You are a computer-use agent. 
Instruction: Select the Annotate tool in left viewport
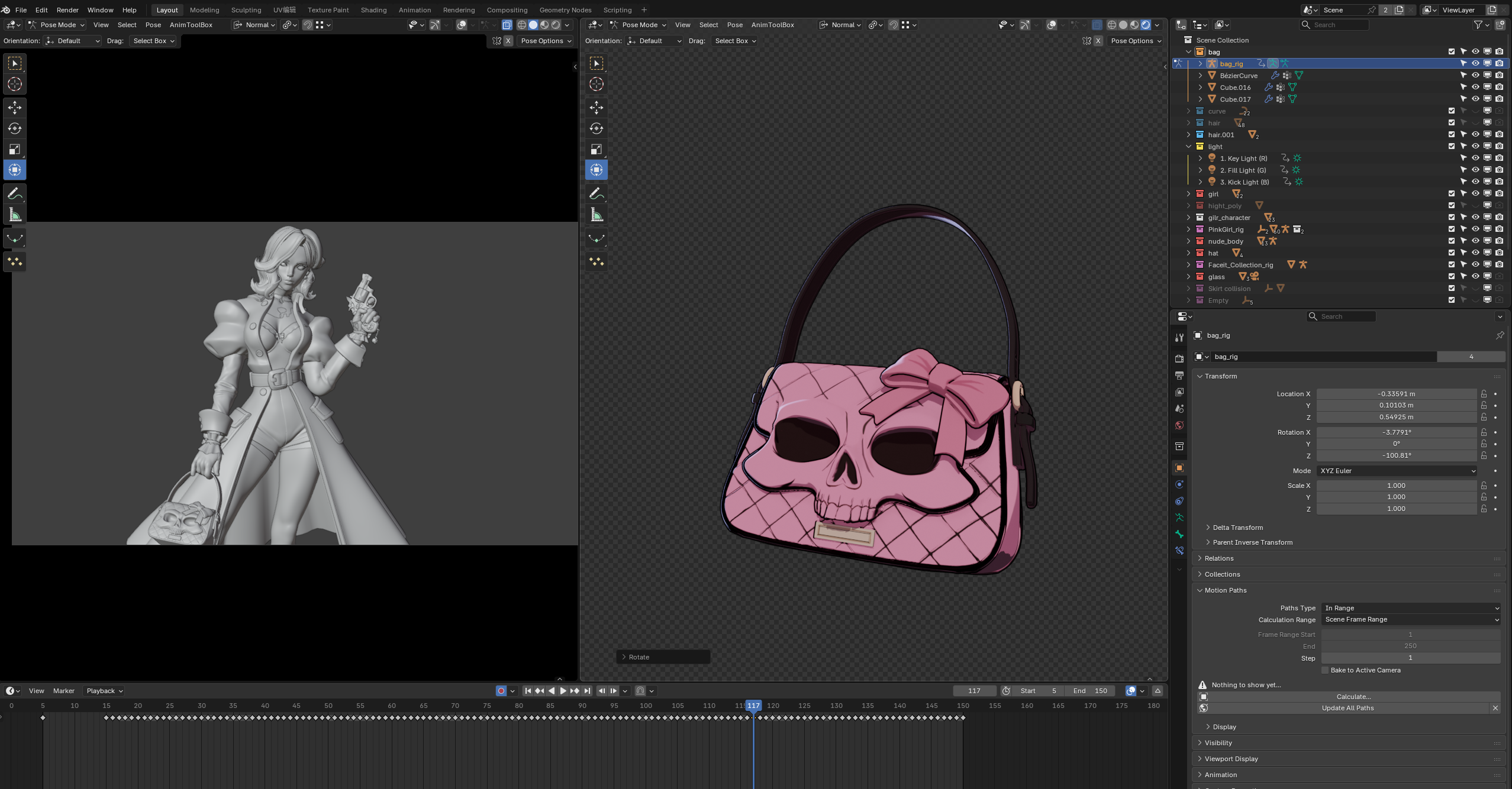(15, 193)
